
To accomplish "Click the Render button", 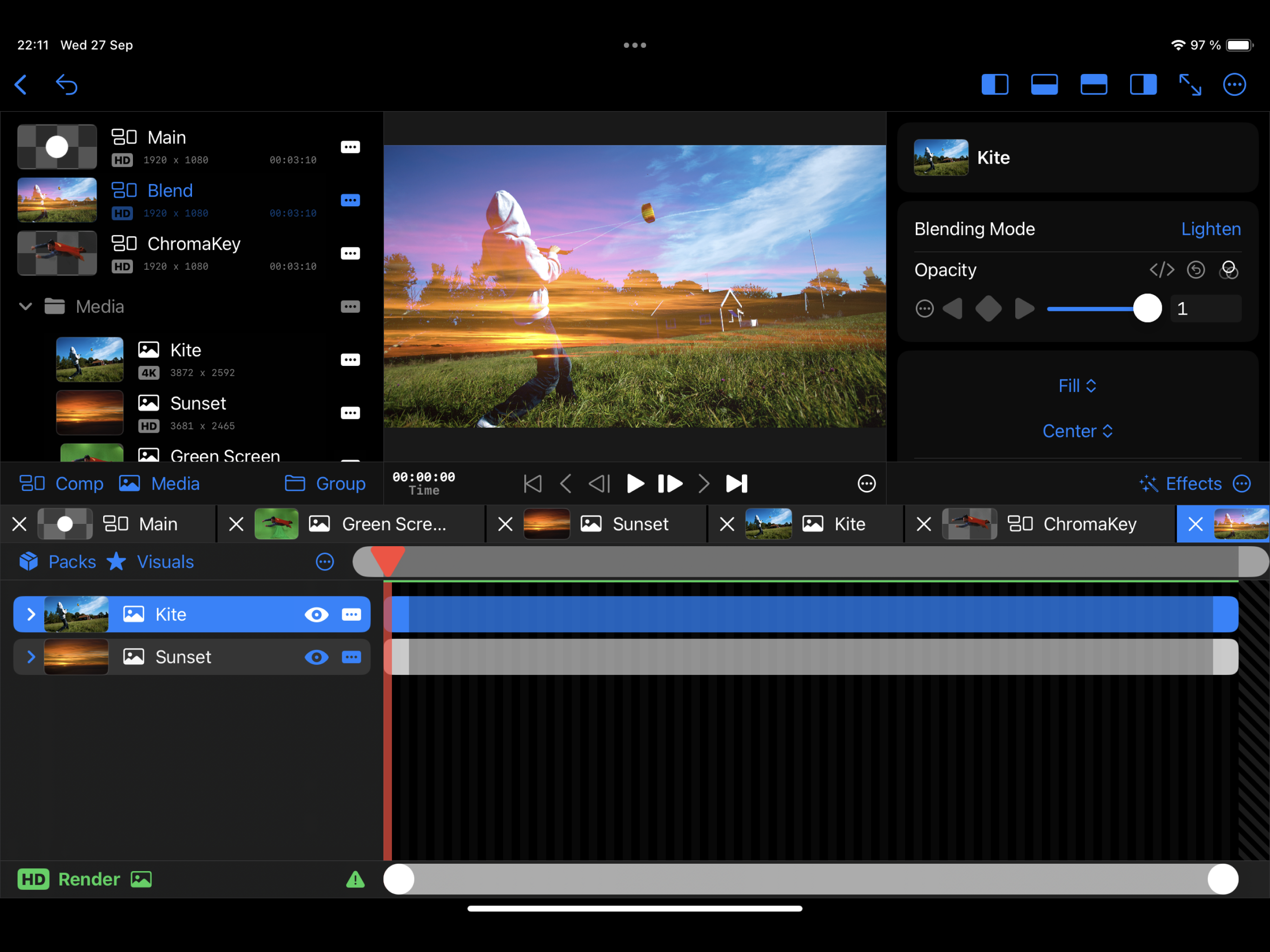I will tap(88, 879).
